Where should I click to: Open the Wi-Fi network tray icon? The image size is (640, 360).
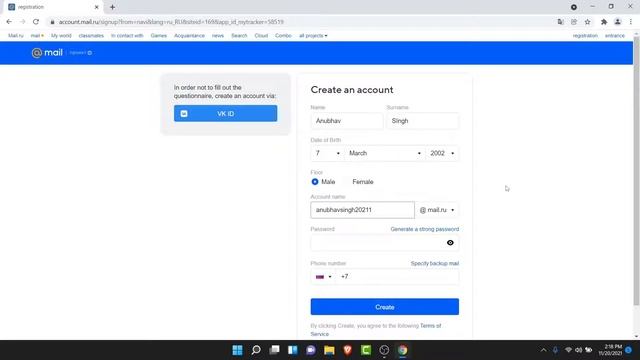click(x=568, y=350)
